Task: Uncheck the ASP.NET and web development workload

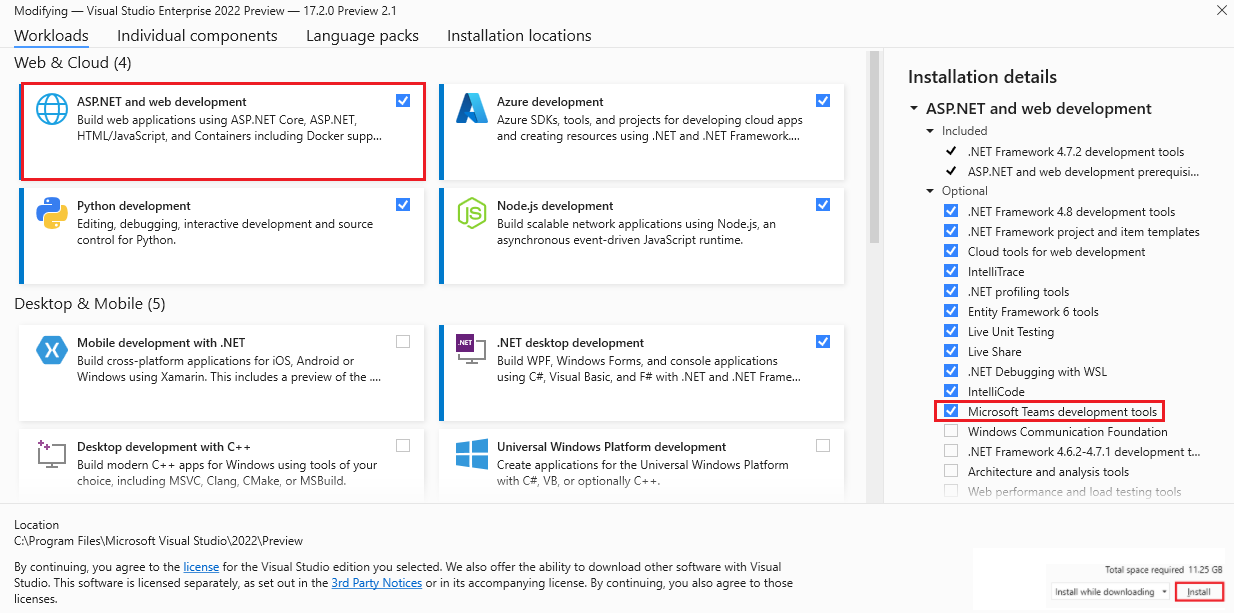Action: pos(402,100)
